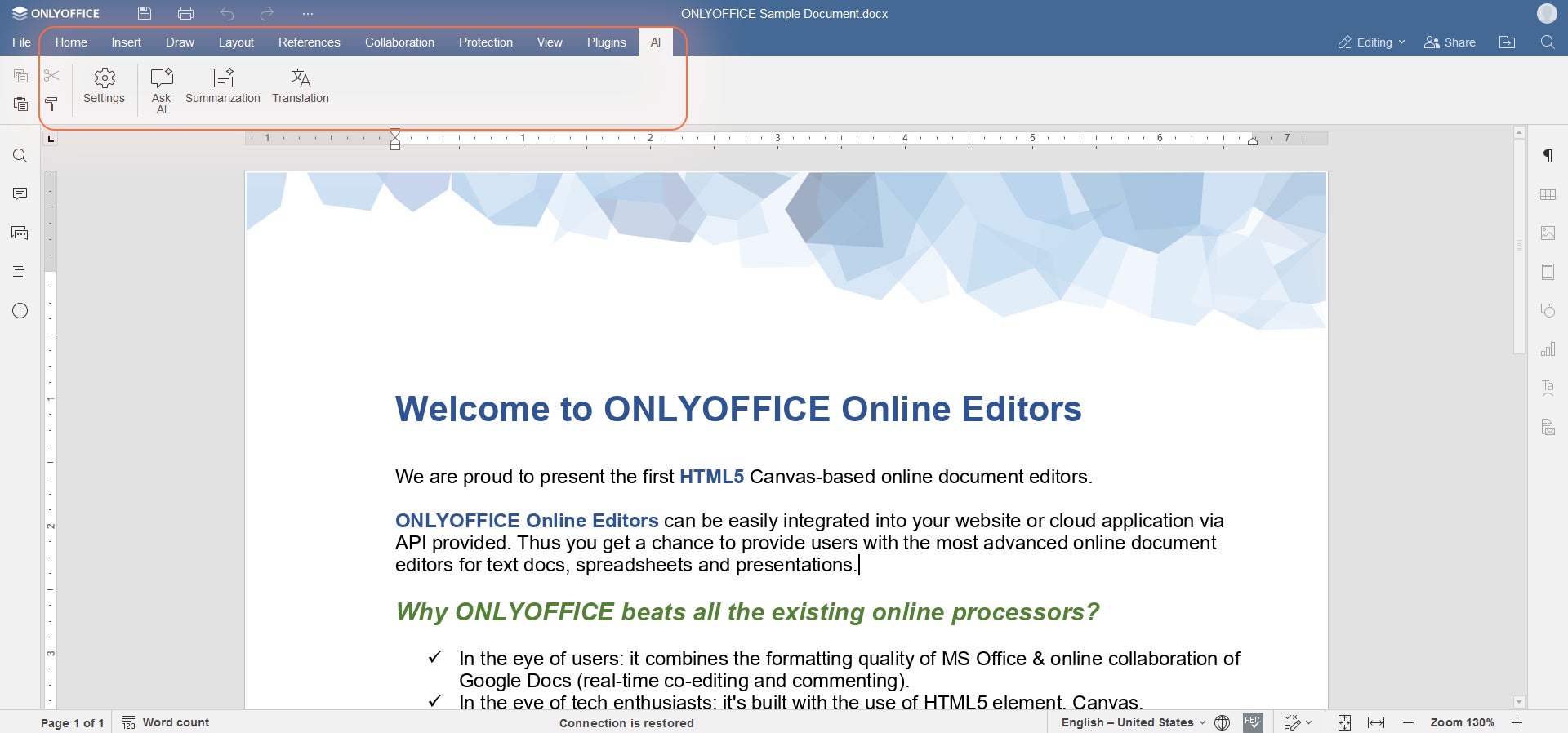Switch to the Plugins tab
The height and width of the screenshot is (733, 1568).
(607, 42)
